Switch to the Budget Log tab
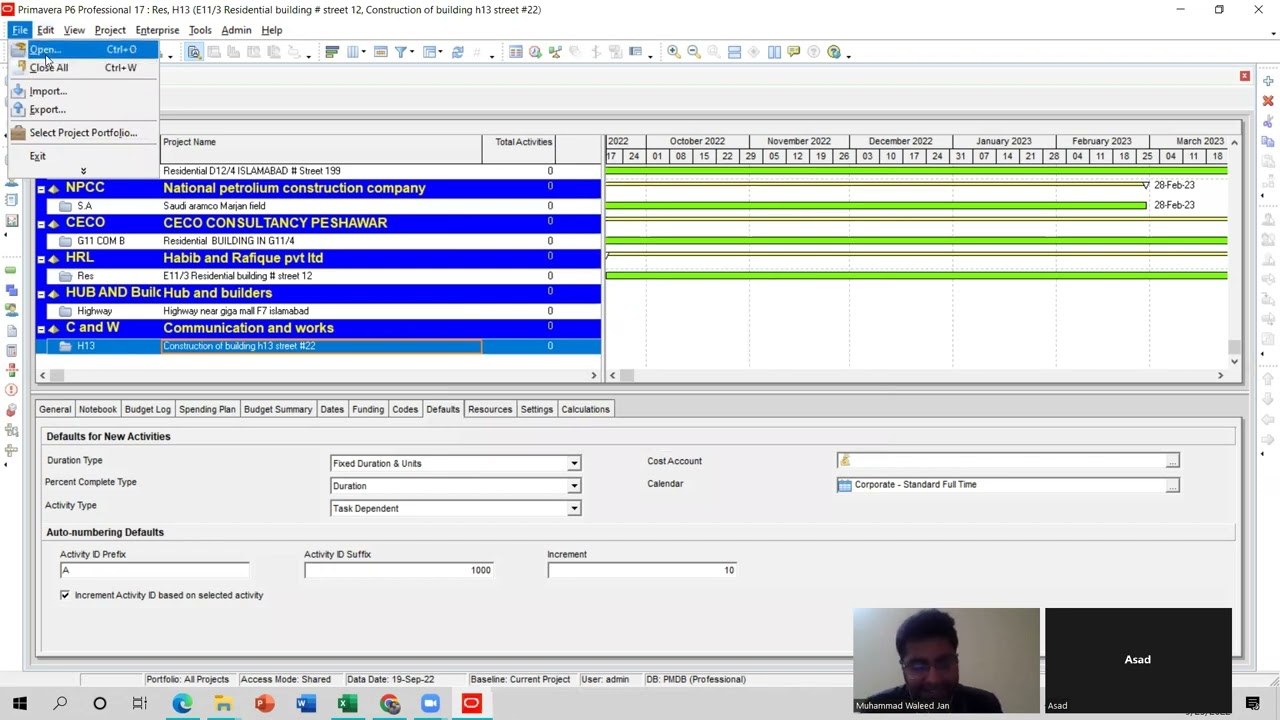1280x720 pixels. point(148,409)
